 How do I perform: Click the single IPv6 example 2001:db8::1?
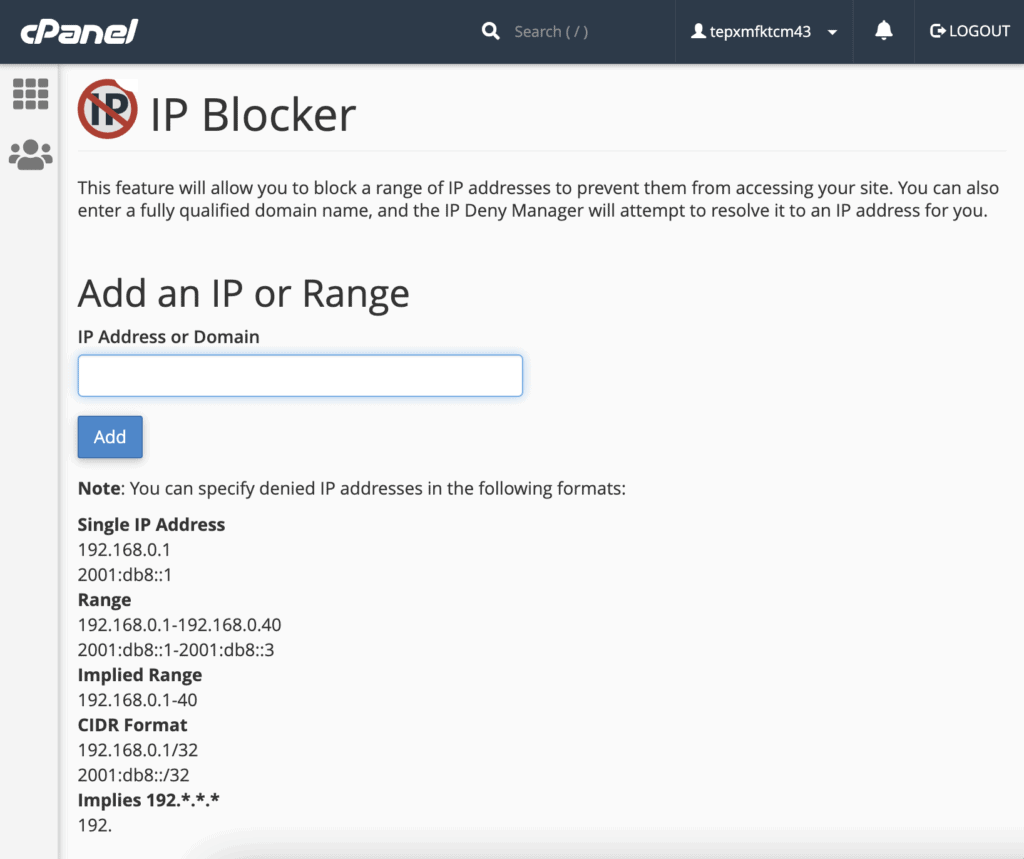pyautogui.click(x=125, y=575)
